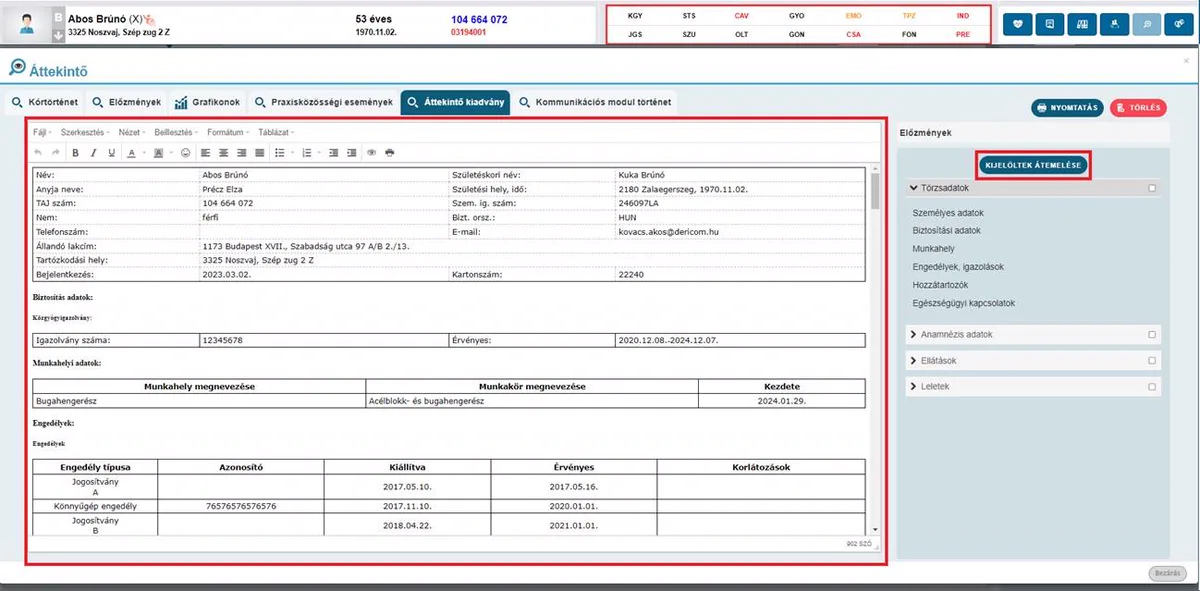Open the Nézet menu
1200x591 pixels.
coord(131,132)
